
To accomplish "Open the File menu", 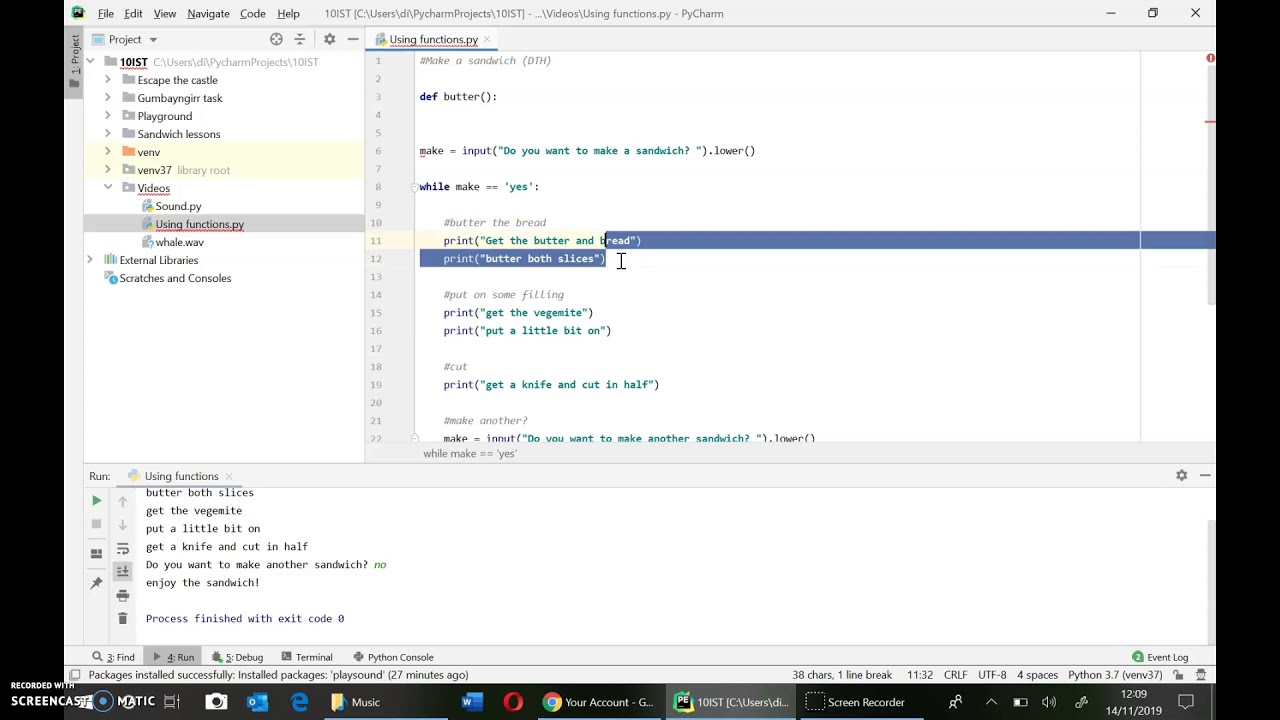I will (105, 14).
